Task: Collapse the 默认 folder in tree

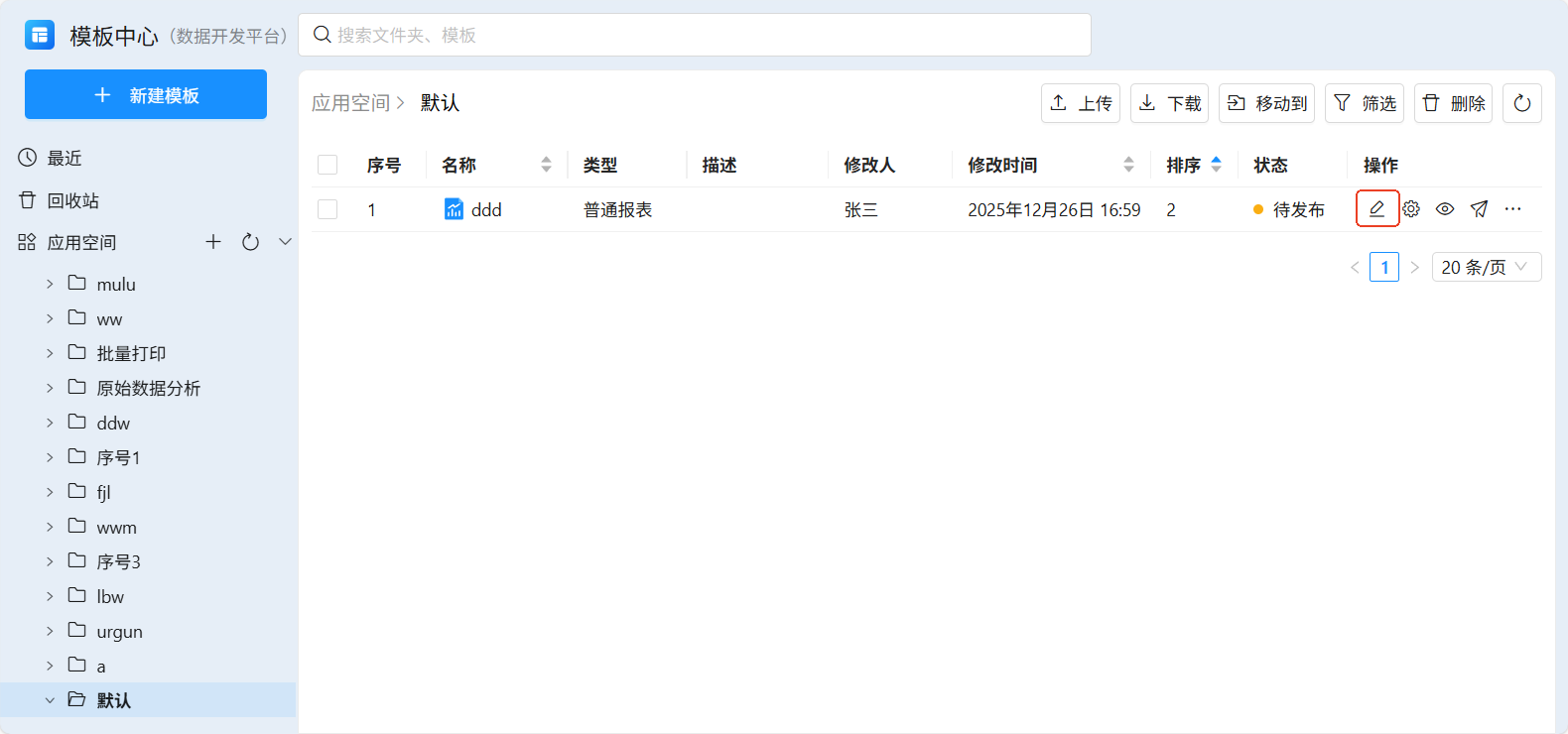Action: (x=50, y=700)
